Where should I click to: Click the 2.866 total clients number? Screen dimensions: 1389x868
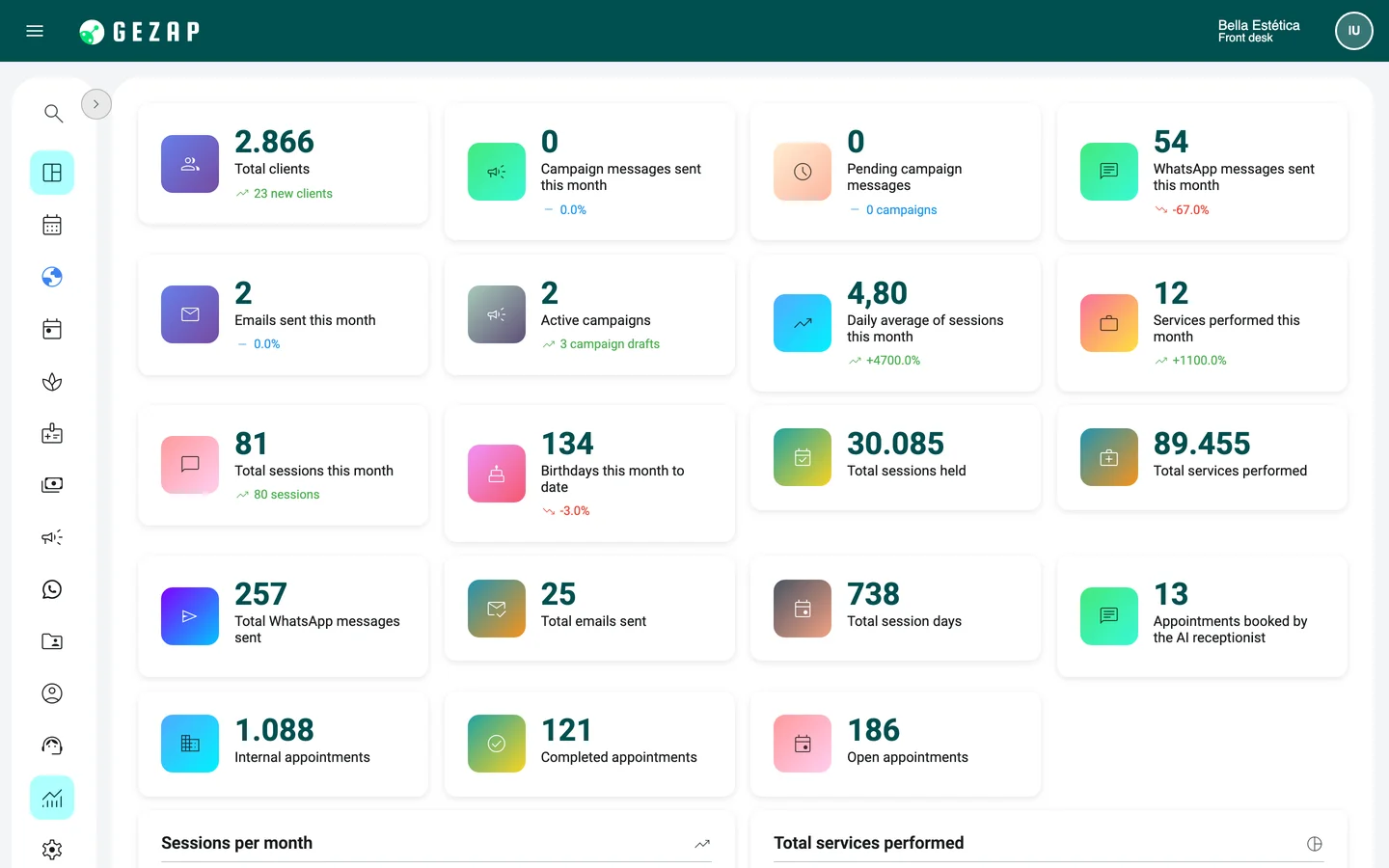tap(275, 142)
